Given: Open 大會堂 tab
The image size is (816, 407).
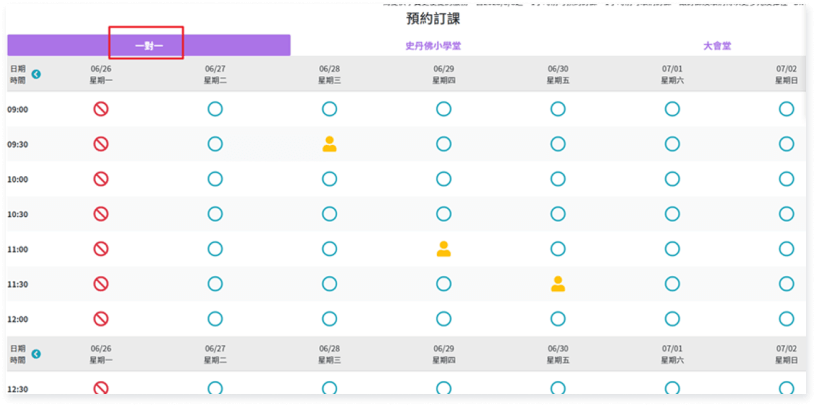Looking at the screenshot, I should [717, 46].
